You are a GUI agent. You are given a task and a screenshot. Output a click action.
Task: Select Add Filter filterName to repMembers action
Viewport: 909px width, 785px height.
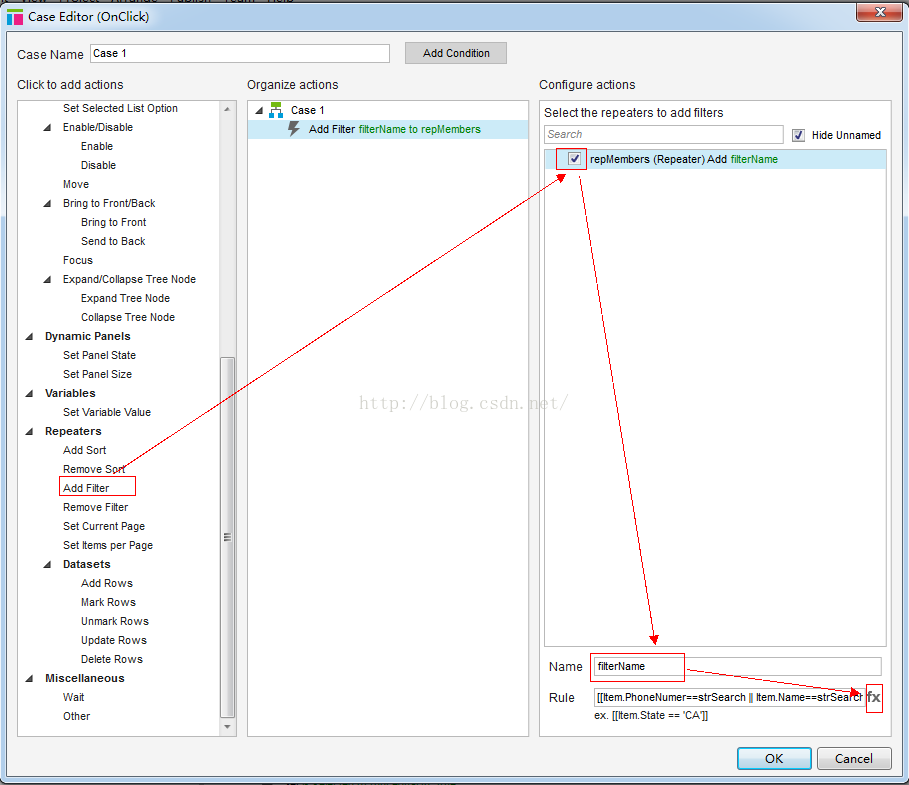coord(388,129)
